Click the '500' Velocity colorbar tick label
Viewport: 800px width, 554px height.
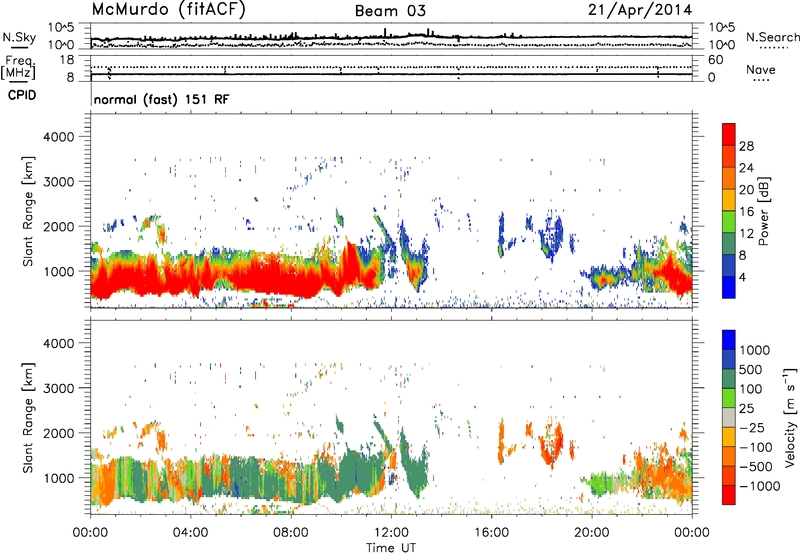[751, 369]
